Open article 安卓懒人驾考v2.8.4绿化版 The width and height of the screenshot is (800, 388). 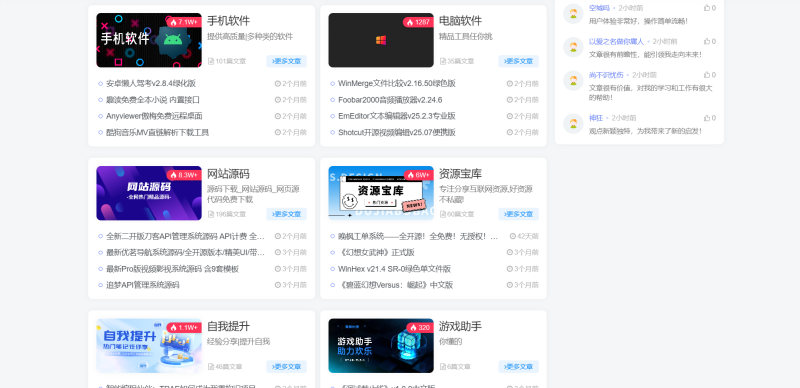(x=151, y=83)
